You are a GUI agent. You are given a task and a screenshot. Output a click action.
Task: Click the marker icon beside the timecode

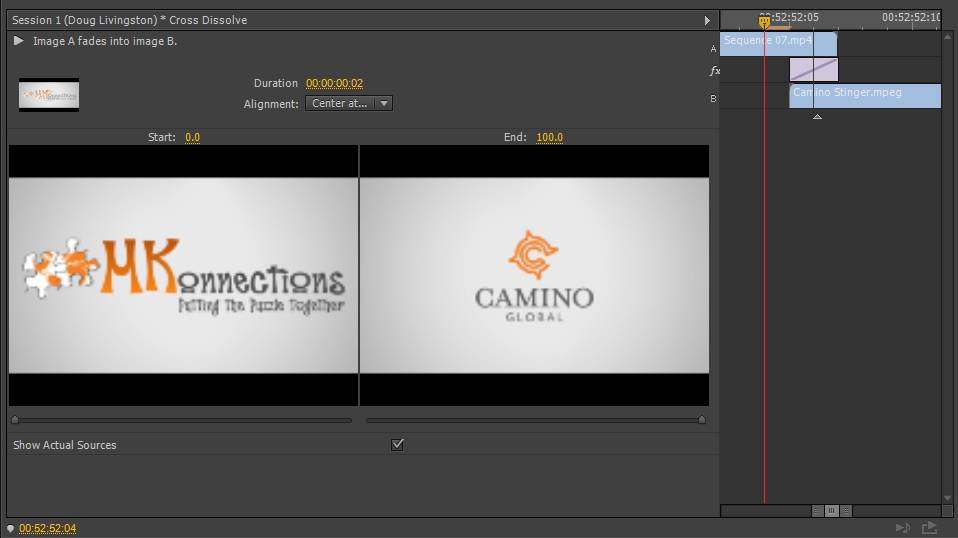10,528
